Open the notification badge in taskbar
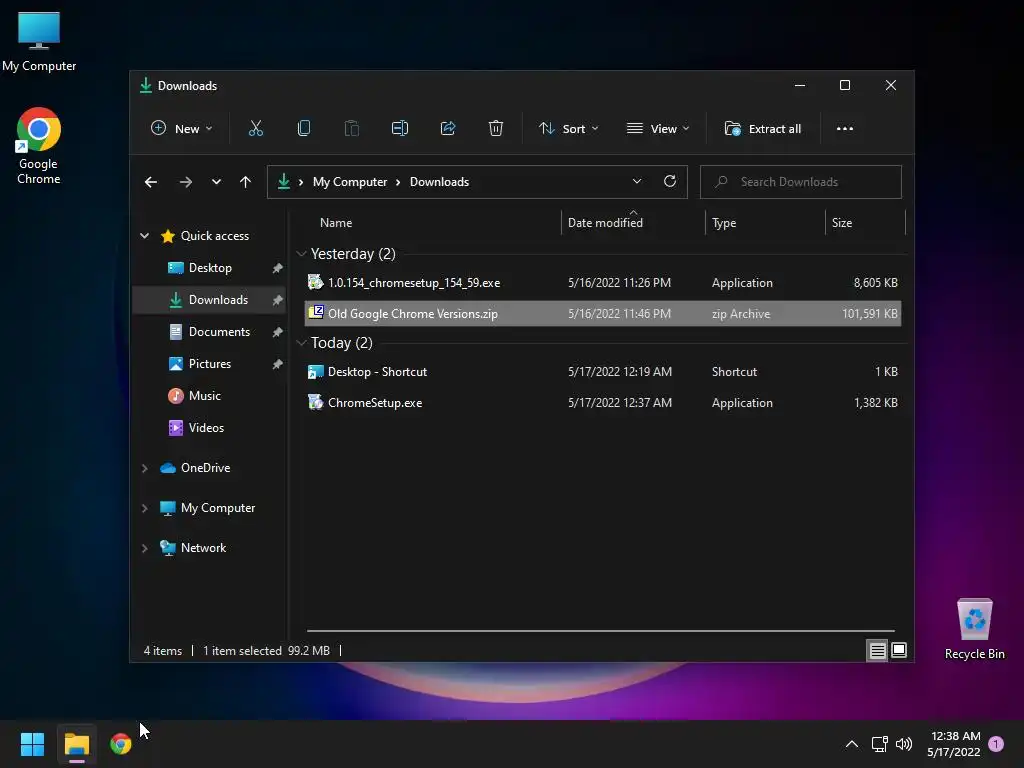 click(996, 744)
